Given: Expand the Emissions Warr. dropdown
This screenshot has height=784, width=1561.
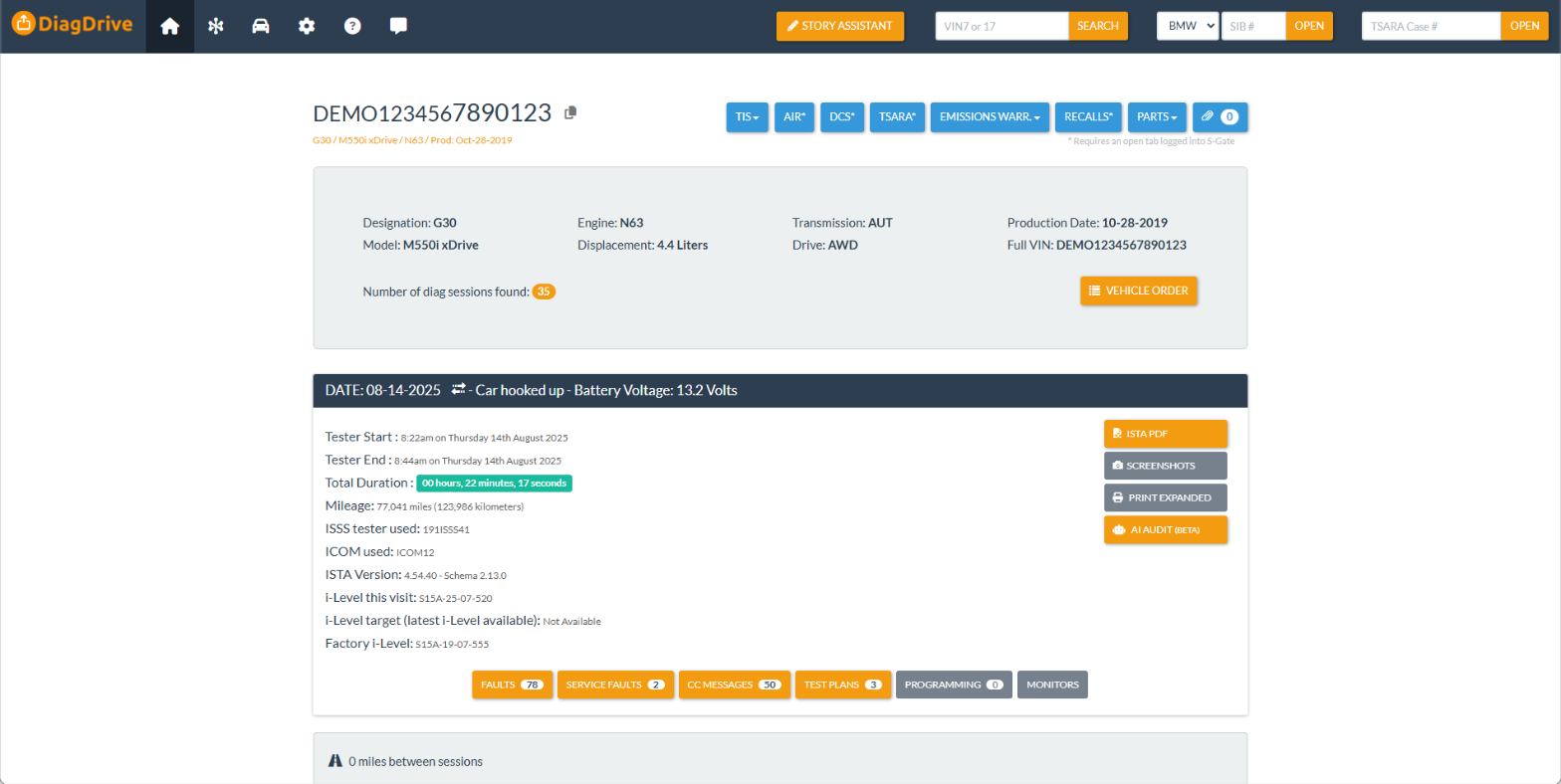Looking at the screenshot, I should click(991, 116).
